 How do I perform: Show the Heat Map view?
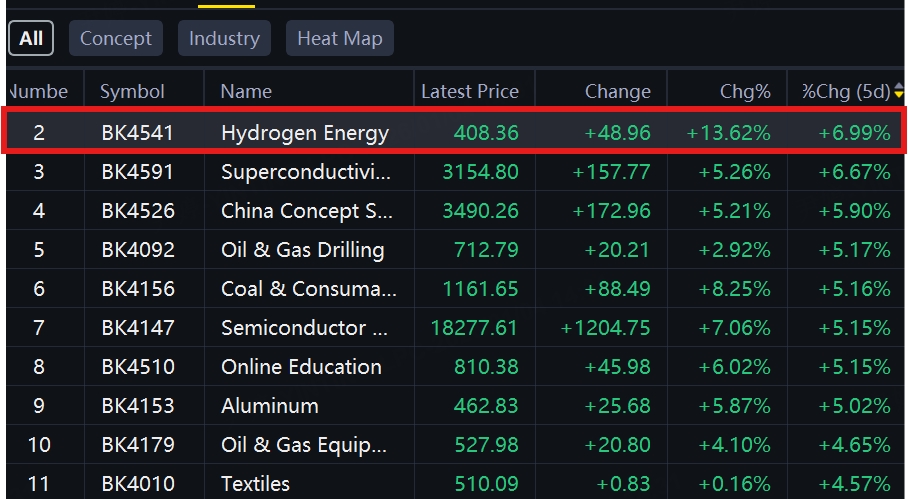click(340, 39)
